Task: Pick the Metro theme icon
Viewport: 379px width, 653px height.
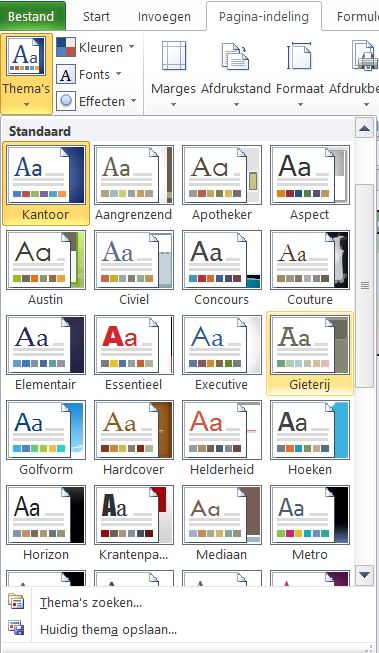Action: pyautogui.click(x=310, y=514)
